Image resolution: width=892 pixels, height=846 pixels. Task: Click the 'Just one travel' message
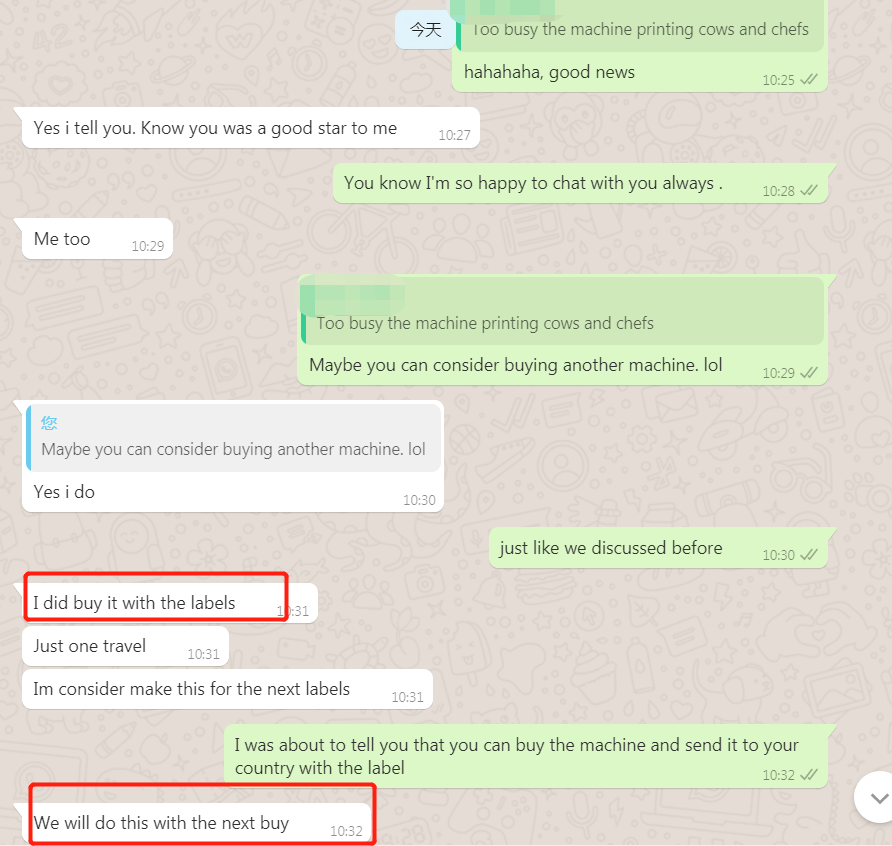(x=125, y=646)
